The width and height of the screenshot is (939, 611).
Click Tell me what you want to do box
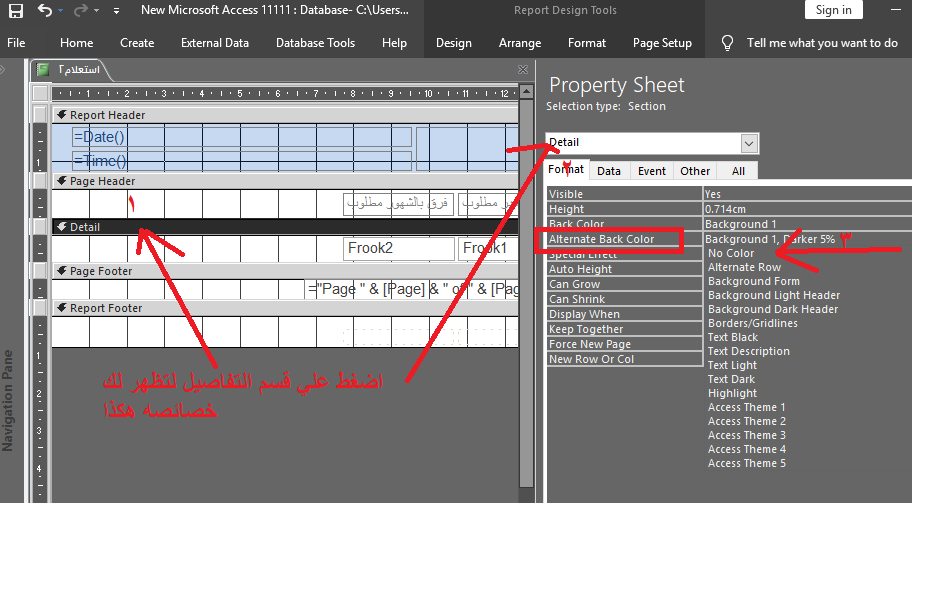click(x=822, y=43)
